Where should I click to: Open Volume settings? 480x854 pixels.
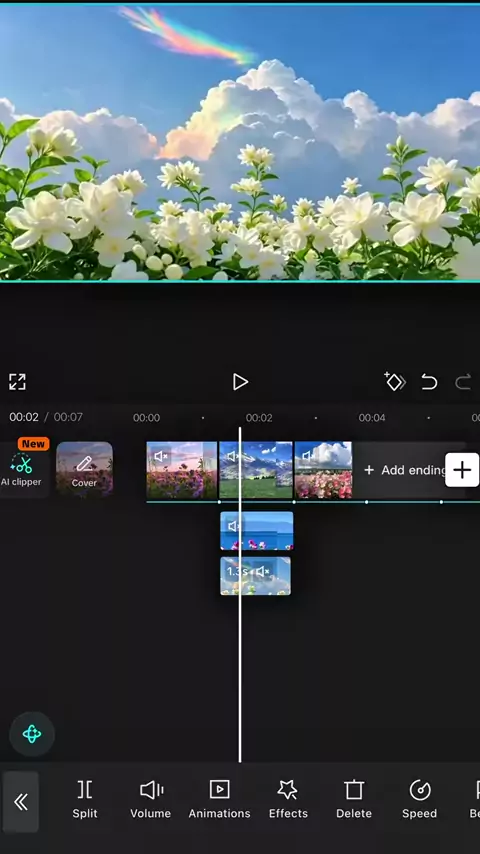click(150, 800)
